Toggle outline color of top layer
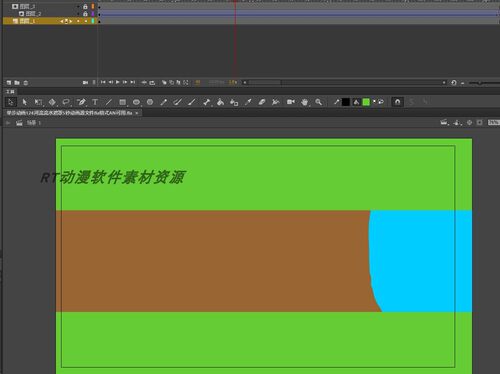 tap(93, 6)
